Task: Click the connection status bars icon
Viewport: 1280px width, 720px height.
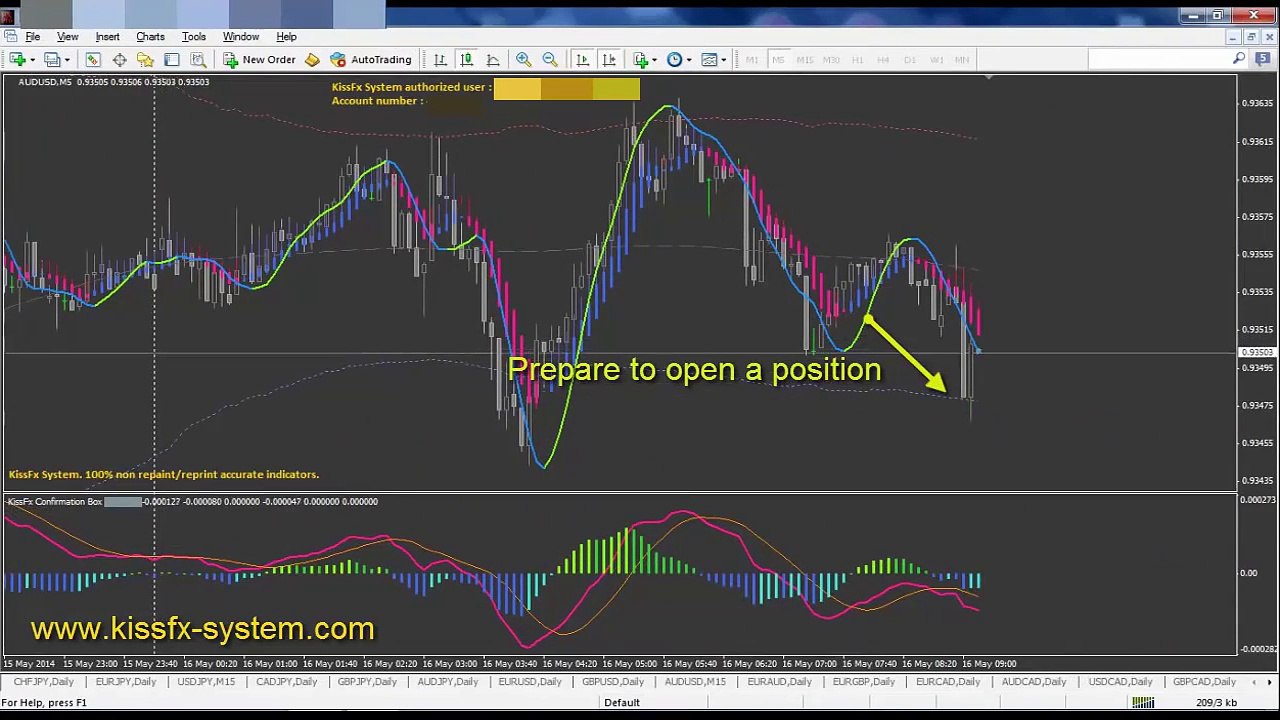Action: pyautogui.click(x=1143, y=703)
